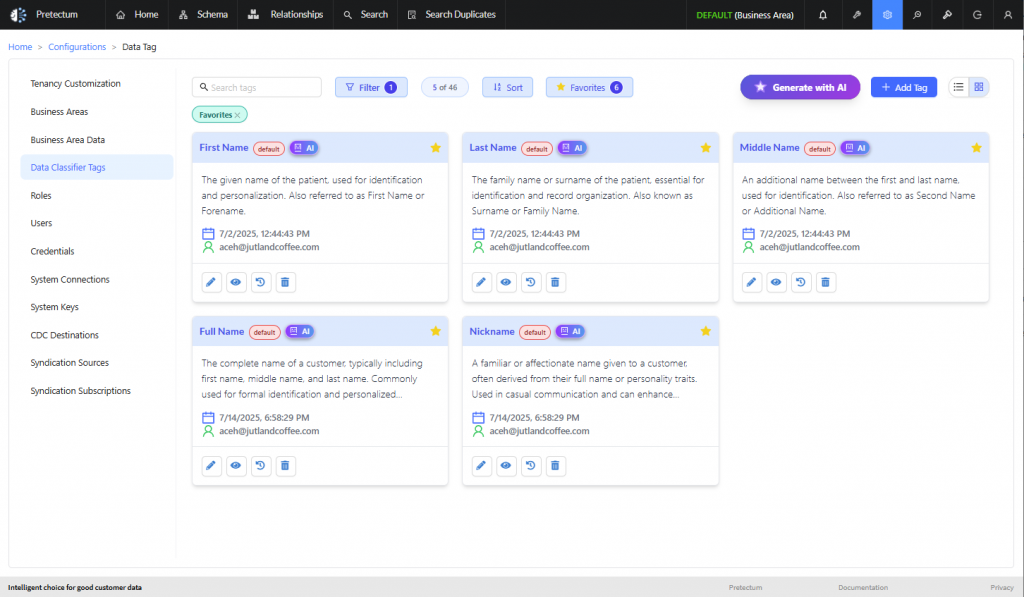This screenshot has width=1024, height=597.
Task: Unfavorite the First Name tag star
Action: pyautogui.click(x=436, y=148)
